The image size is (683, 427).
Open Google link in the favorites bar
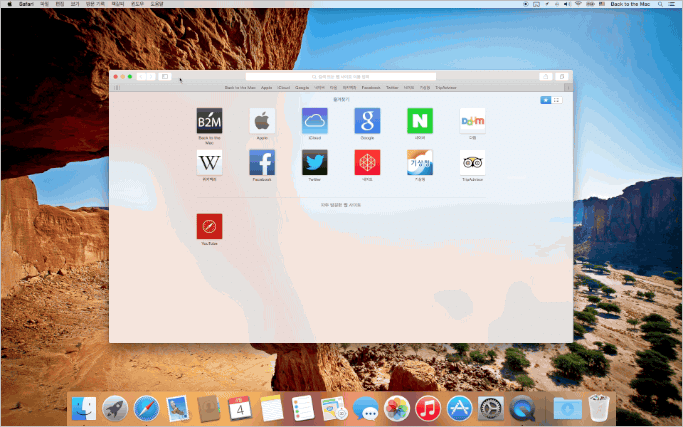point(302,88)
